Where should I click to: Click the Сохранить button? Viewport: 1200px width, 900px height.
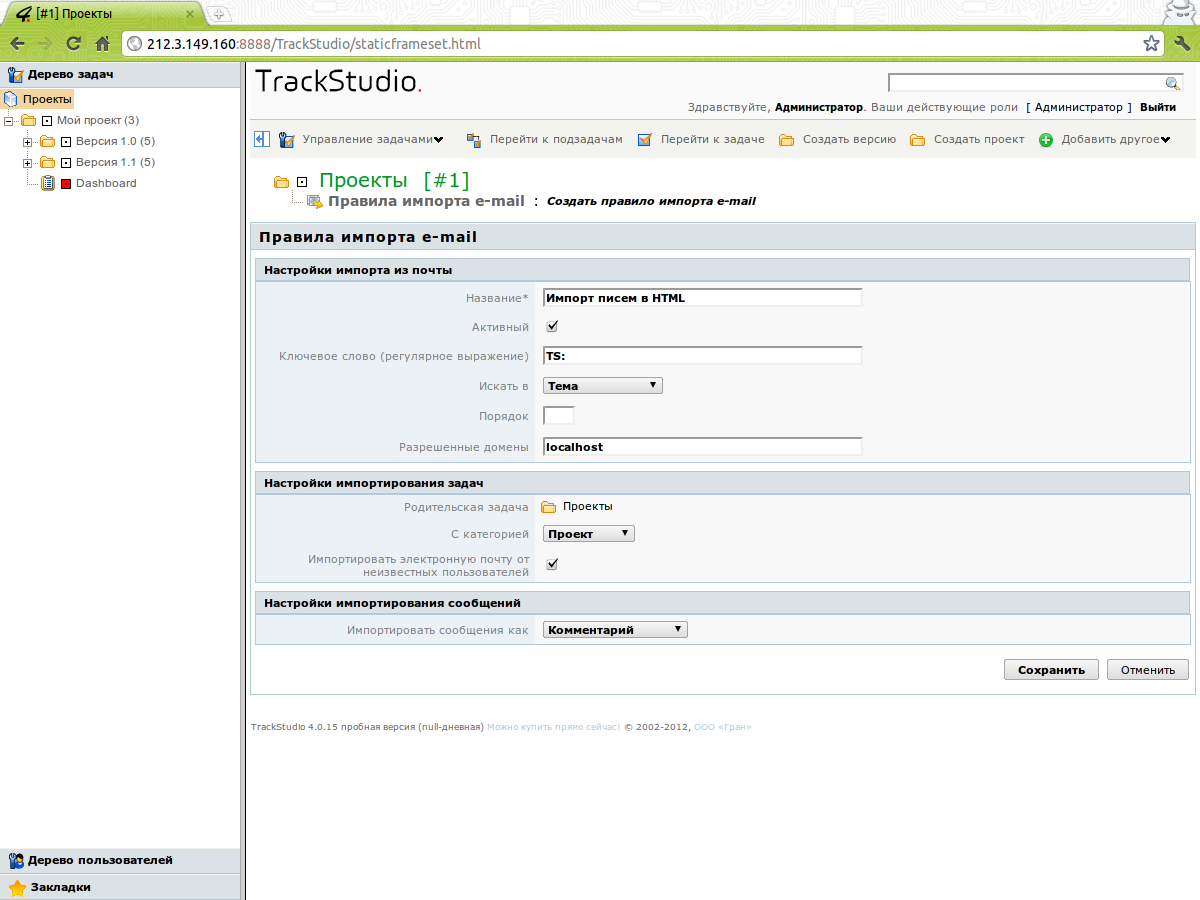[x=1051, y=670]
